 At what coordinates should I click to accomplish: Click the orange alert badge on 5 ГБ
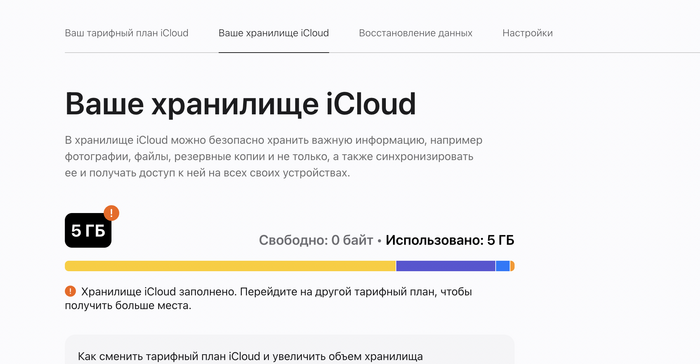(x=111, y=213)
